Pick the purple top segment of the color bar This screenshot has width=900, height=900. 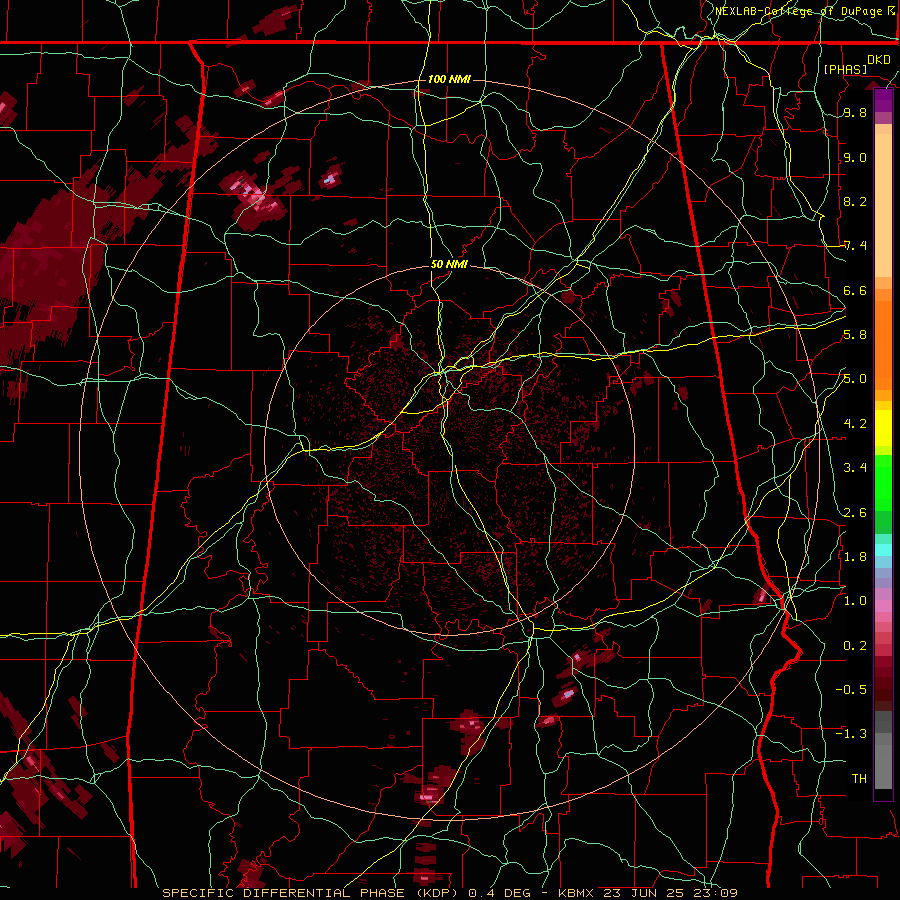tap(883, 100)
